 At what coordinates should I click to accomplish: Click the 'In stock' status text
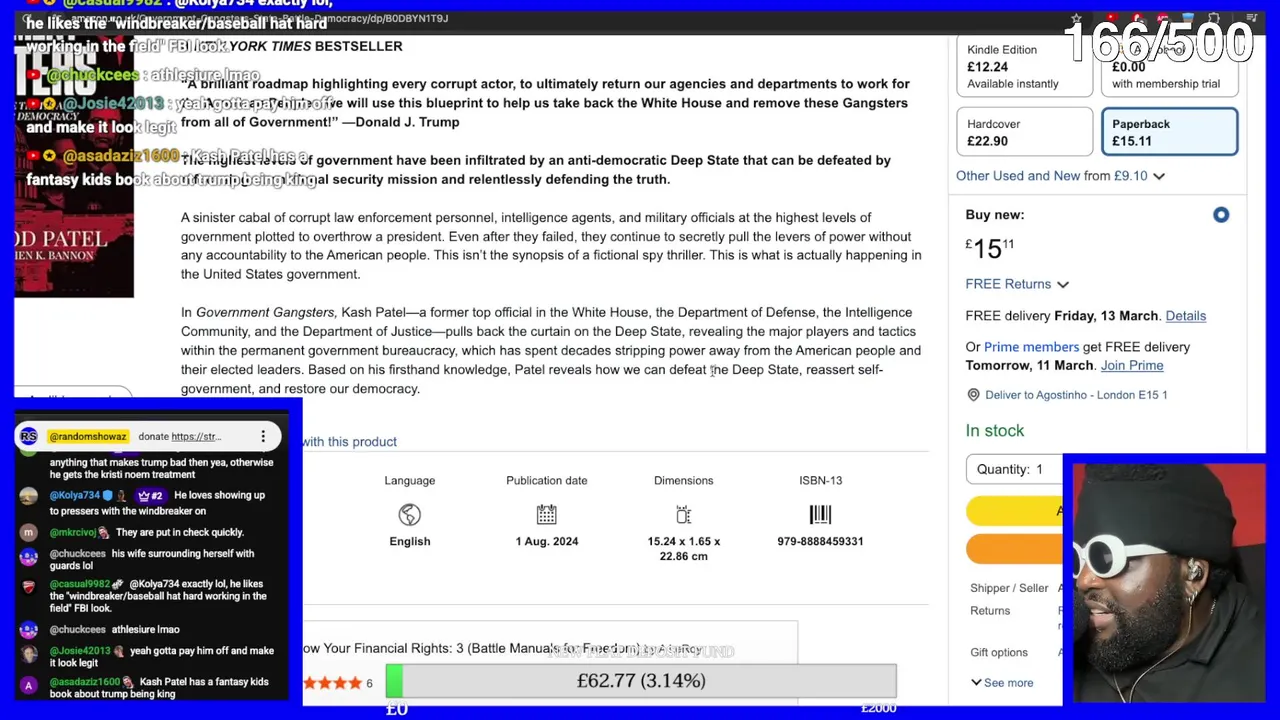(995, 431)
